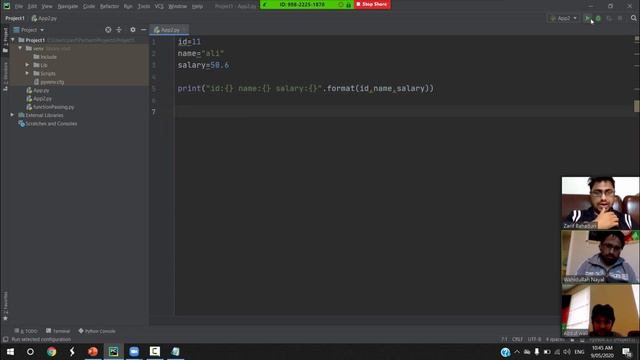Click the print statement on line 5

305,89
